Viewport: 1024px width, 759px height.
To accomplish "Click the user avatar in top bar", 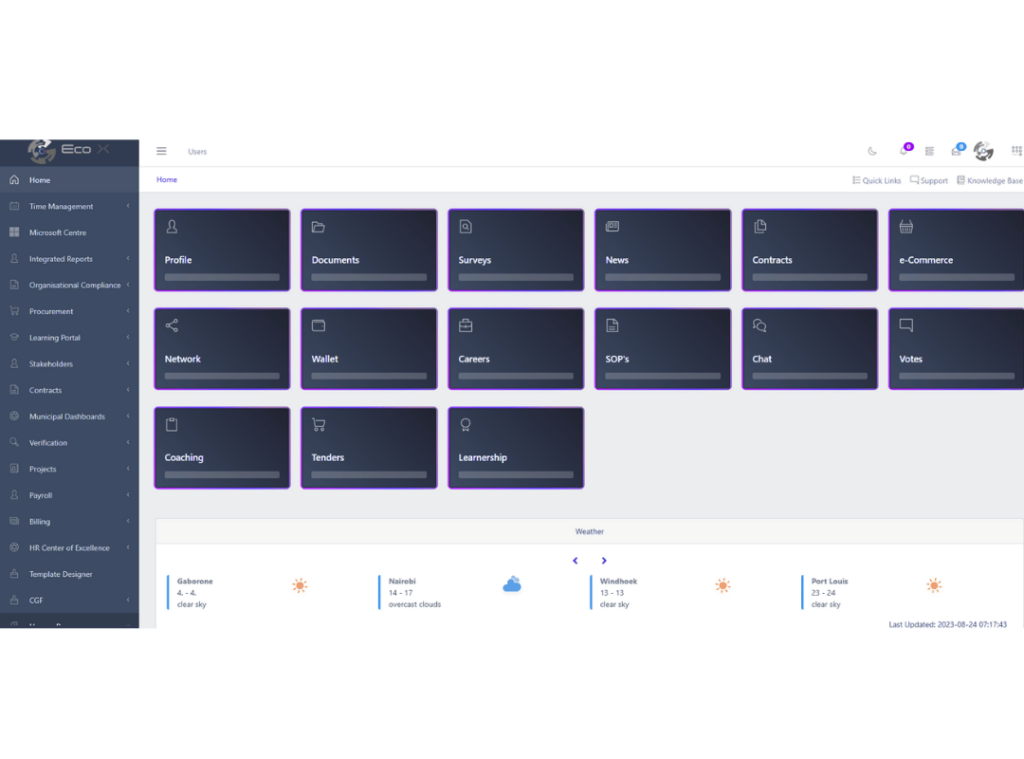I will 983,151.
